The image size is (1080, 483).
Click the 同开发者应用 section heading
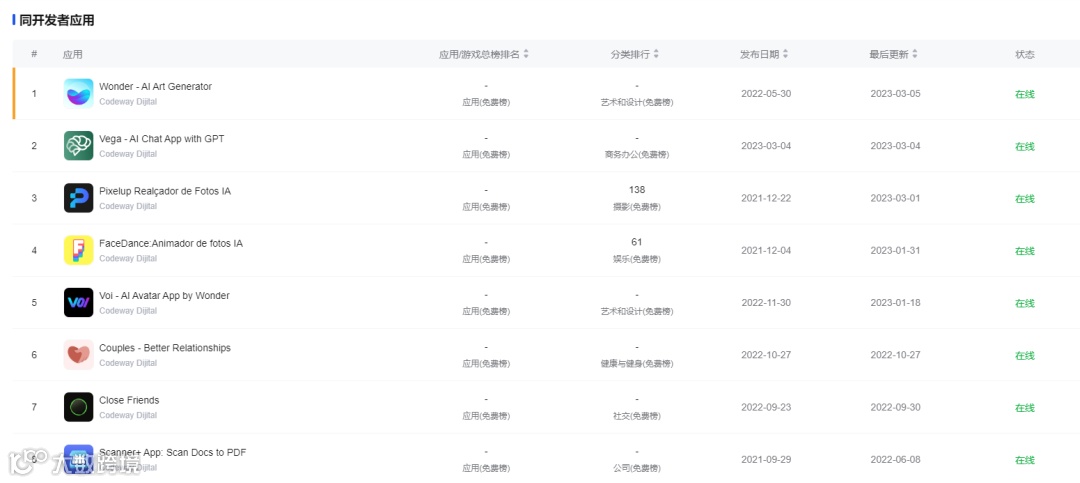pos(56,21)
